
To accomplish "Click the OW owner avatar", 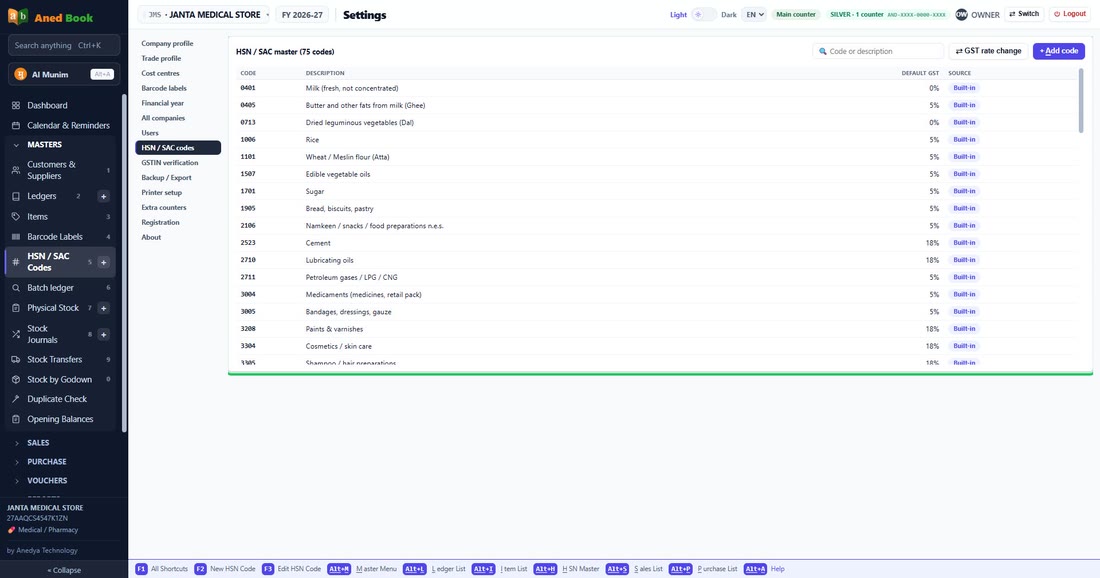I will pos(961,15).
